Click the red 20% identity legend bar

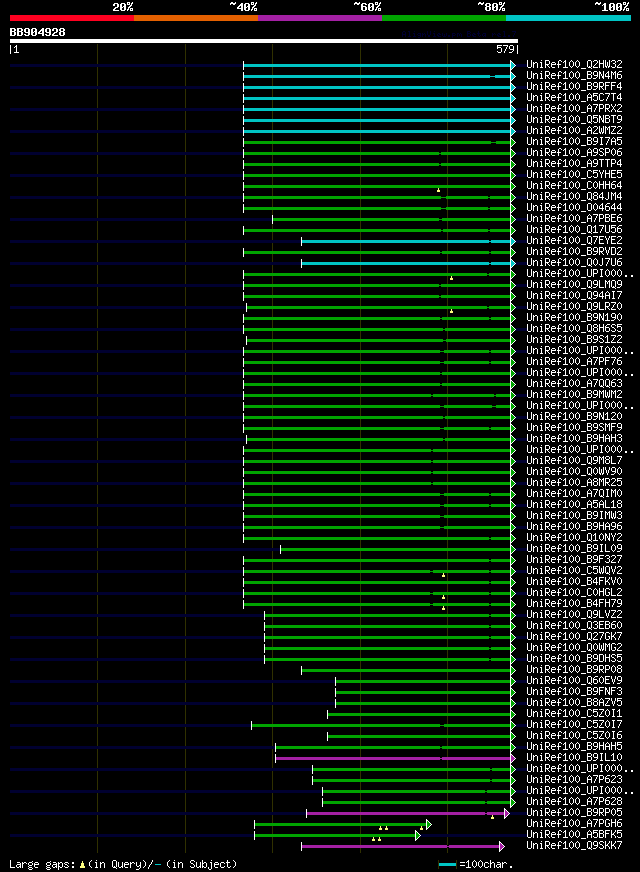click(72, 18)
